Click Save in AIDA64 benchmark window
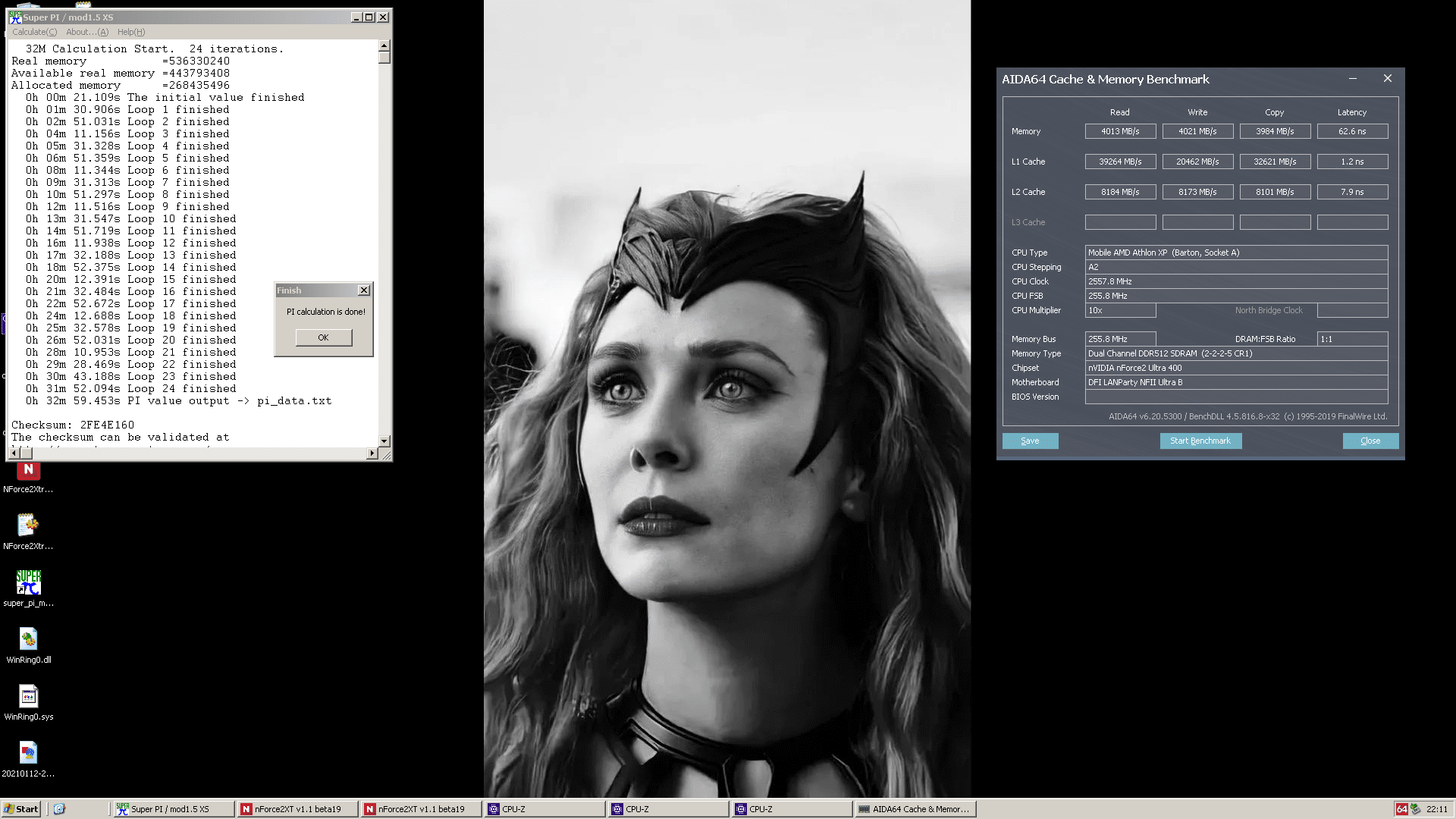 click(1029, 441)
